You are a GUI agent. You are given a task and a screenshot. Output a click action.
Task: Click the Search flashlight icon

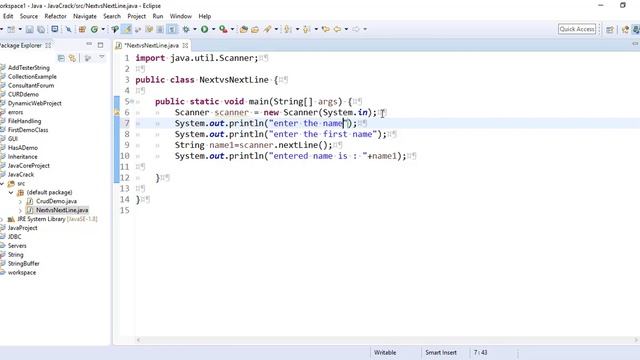pyautogui.click(x=267, y=29)
